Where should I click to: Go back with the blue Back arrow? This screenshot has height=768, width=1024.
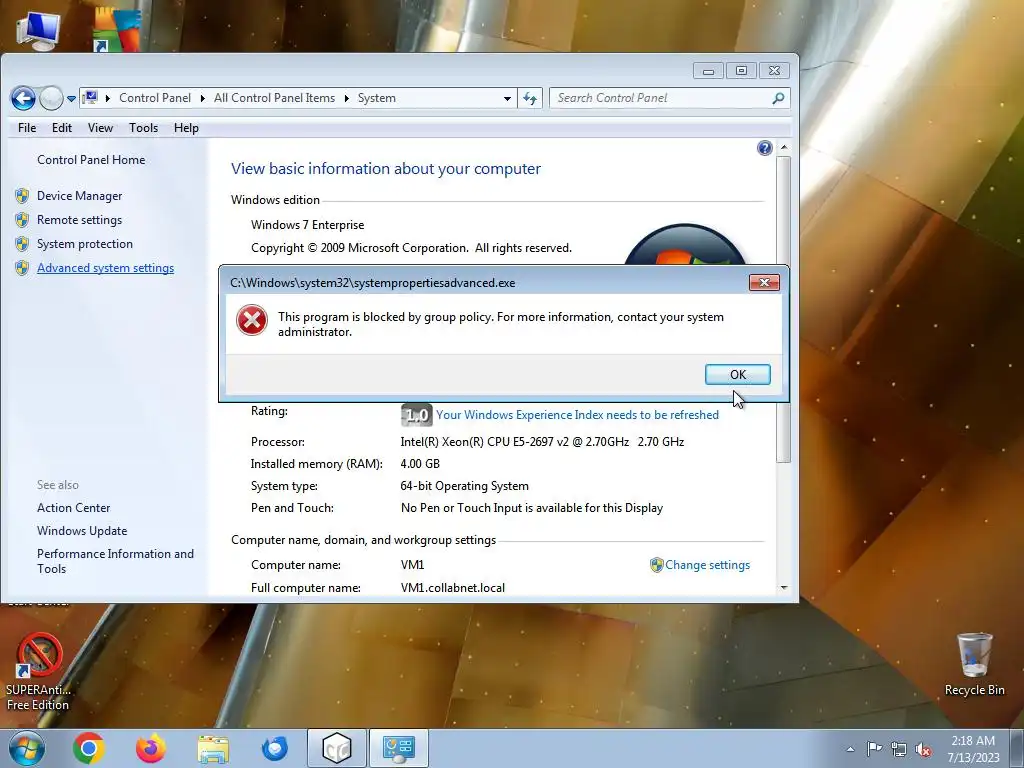[x=24, y=99]
